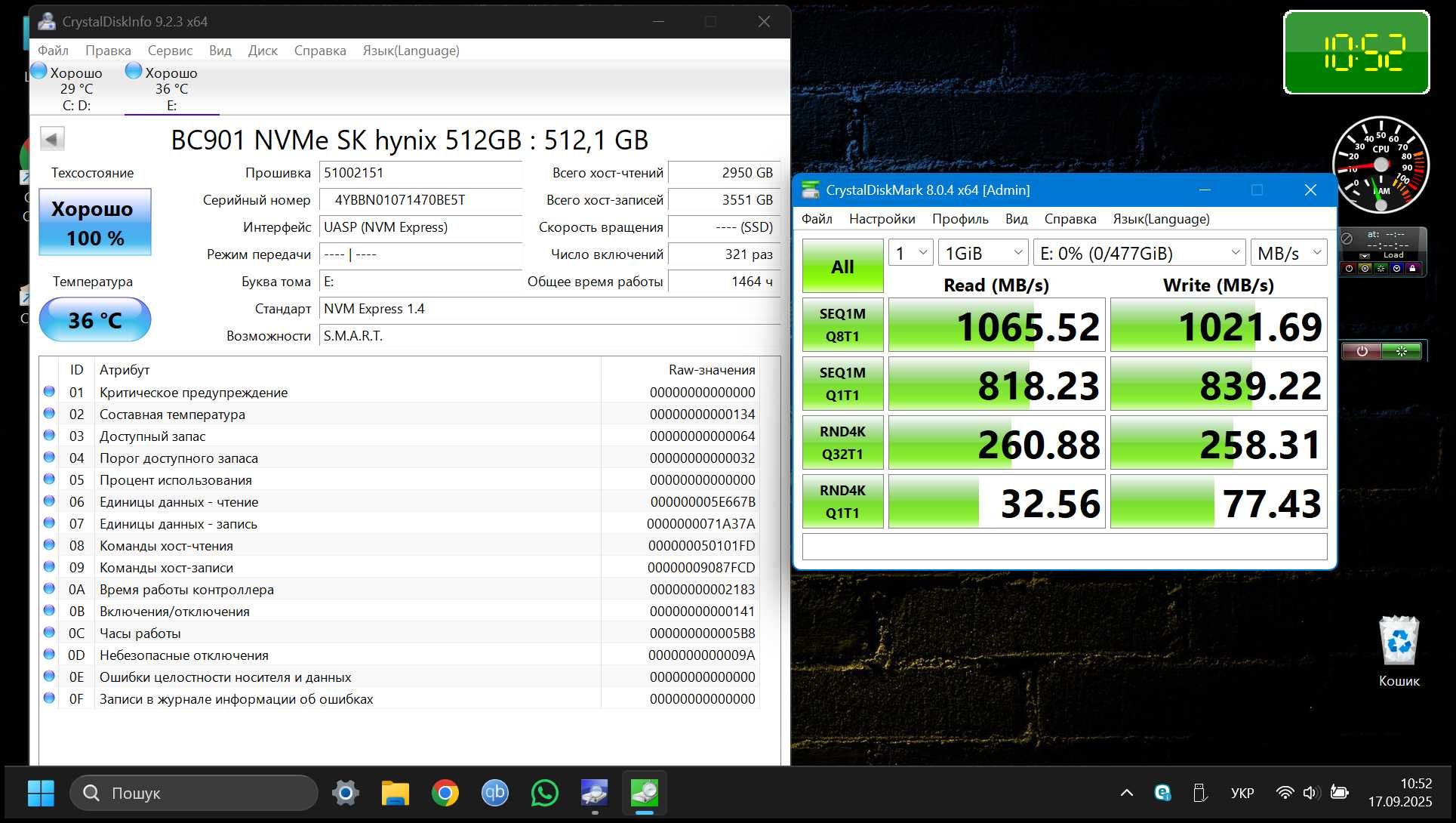Open the test count dropdown showing 1
Image resolution: width=1456 pixels, height=823 pixels.
pyautogui.click(x=911, y=253)
